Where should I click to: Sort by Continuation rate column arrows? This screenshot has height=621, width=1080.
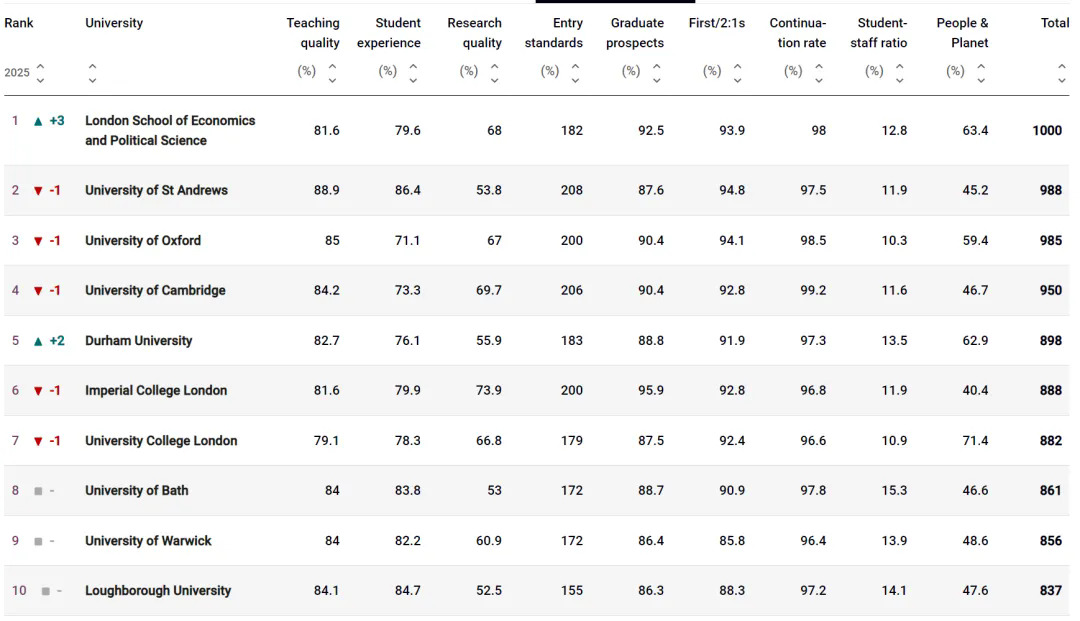point(818,72)
